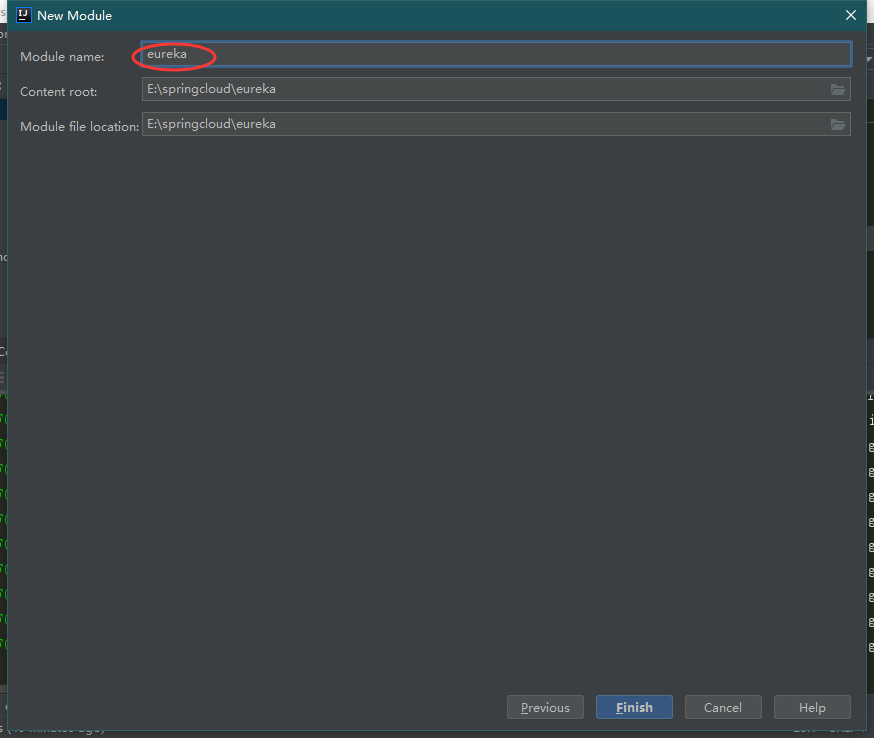
Task: Click the 'Module file location:' label
Action: (80, 127)
